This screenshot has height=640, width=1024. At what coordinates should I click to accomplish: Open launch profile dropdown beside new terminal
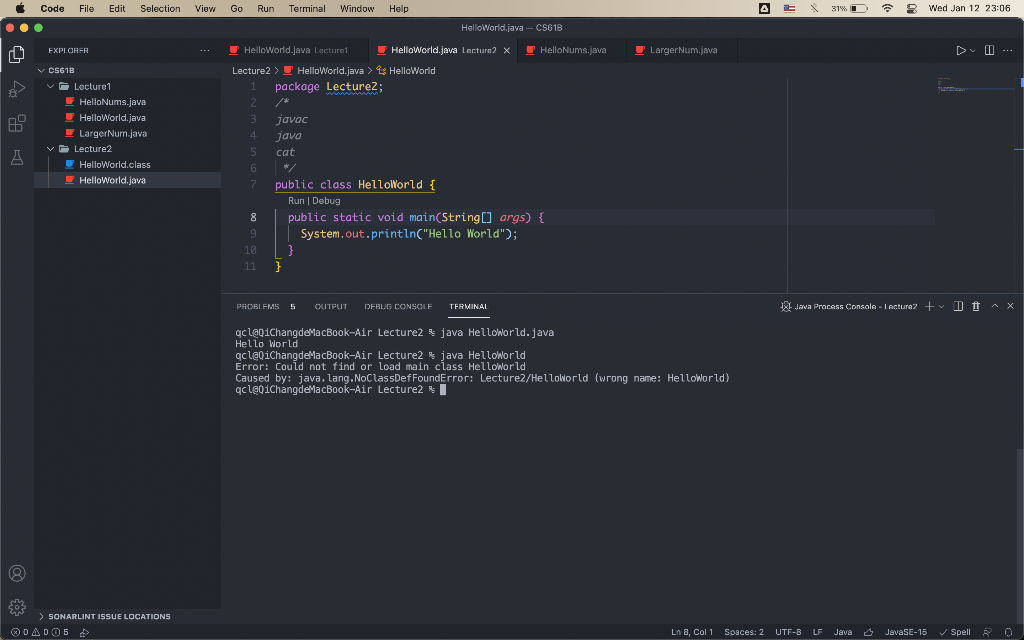click(x=941, y=306)
